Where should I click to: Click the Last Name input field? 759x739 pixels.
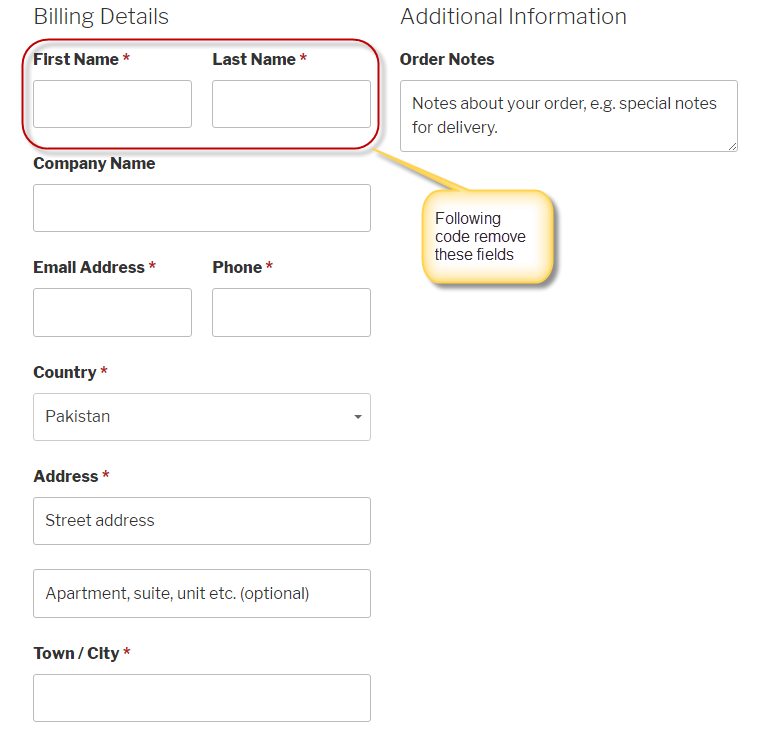click(291, 104)
